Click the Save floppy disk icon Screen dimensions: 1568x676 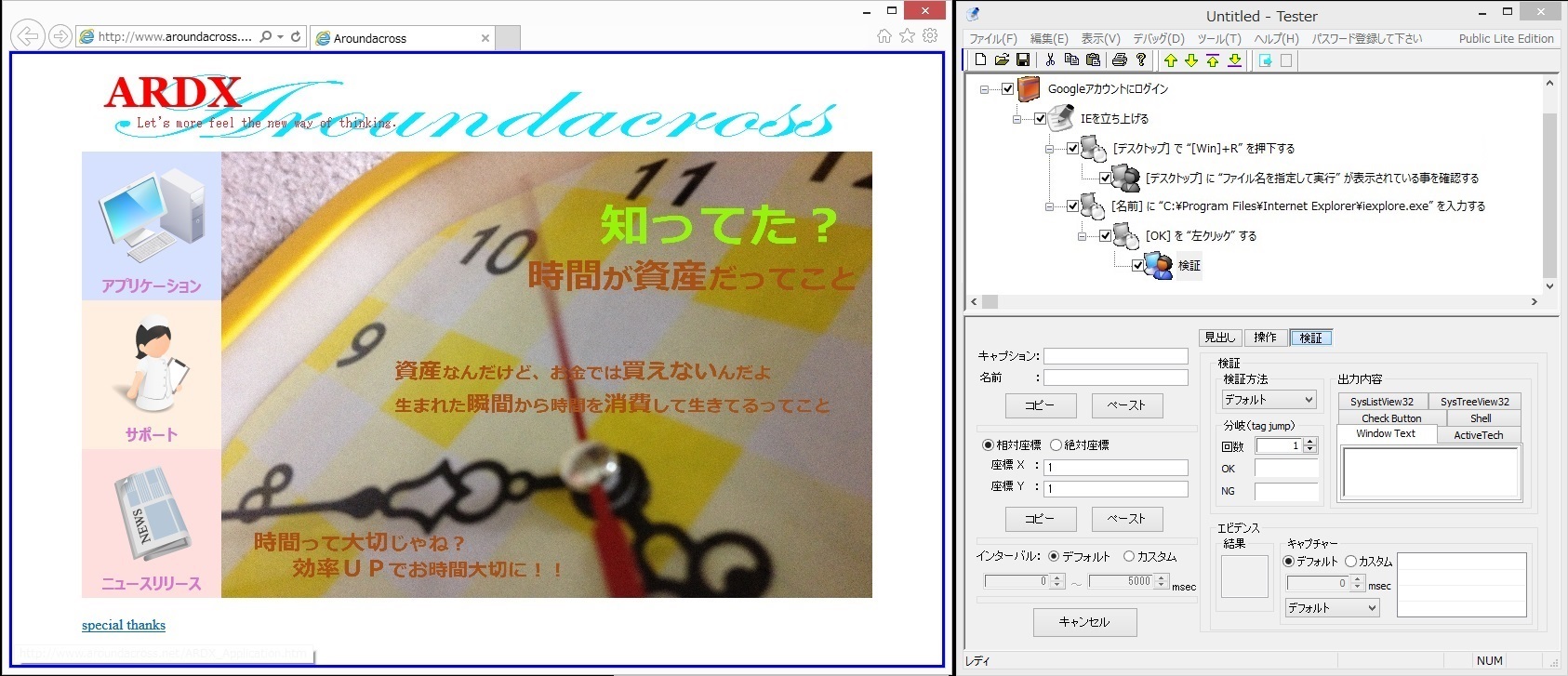[x=1023, y=60]
